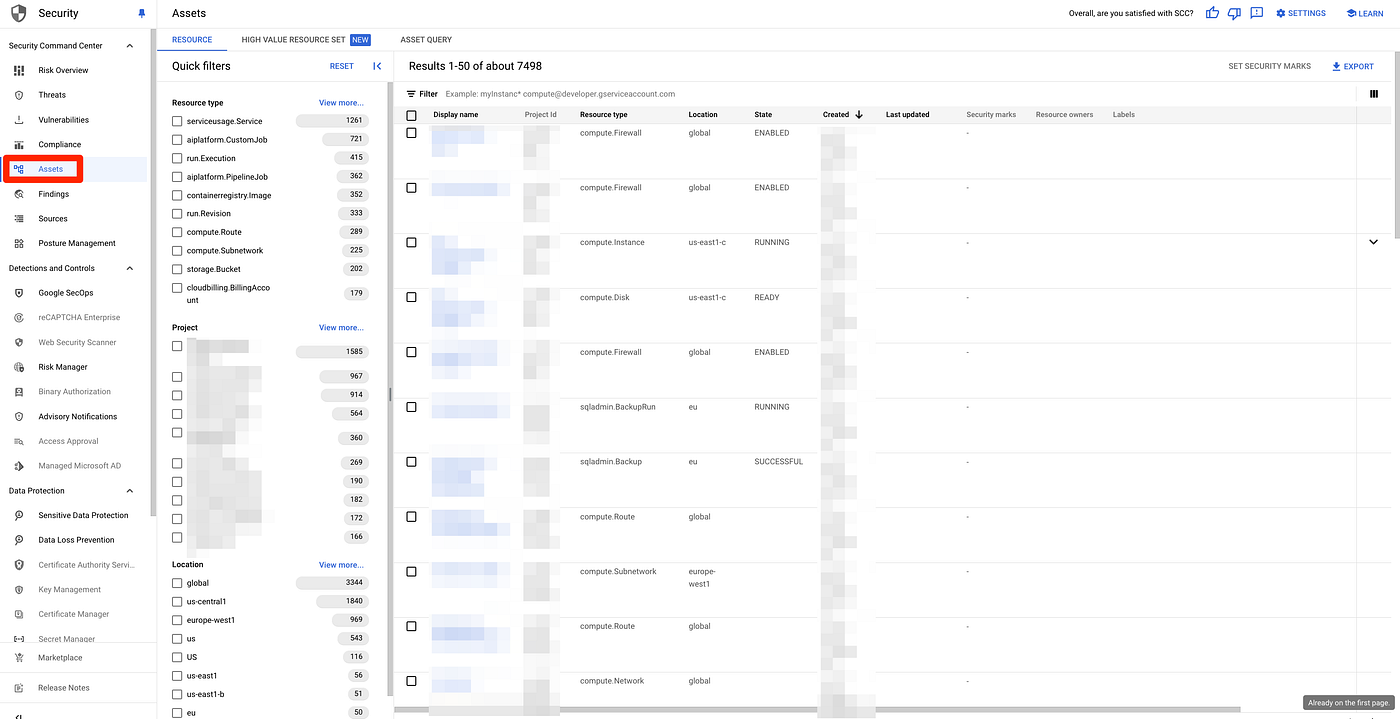Give thumbs up satisfaction feedback
This screenshot has height=719, width=1400.
1212,13
